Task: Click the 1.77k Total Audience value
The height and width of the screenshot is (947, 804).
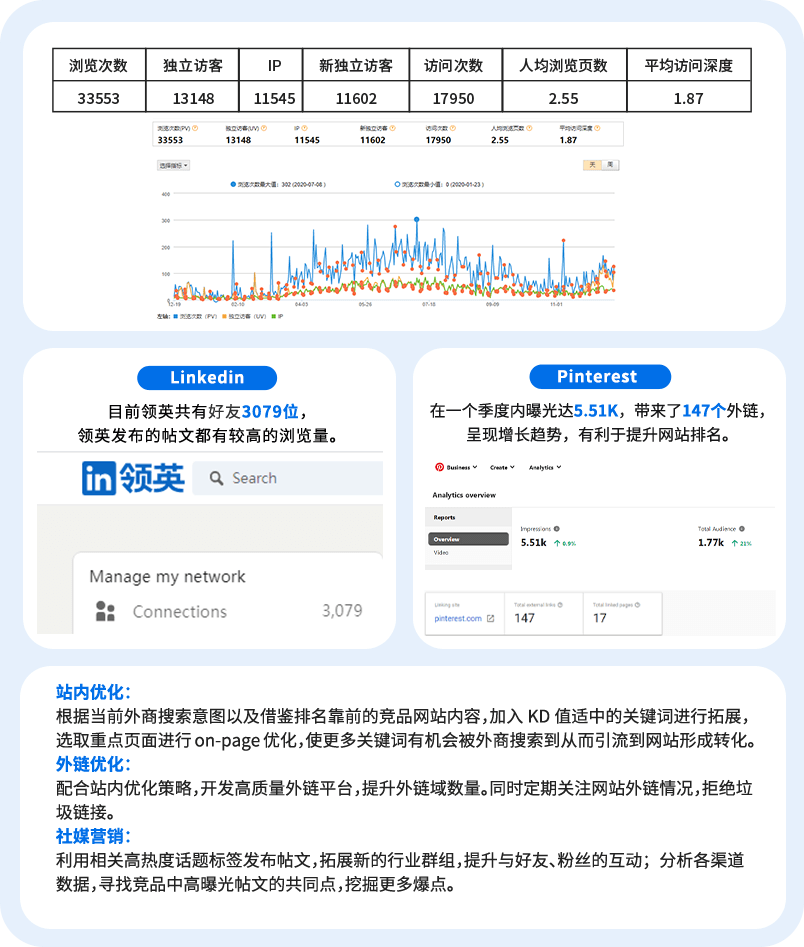Action: [x=711, y=543]
